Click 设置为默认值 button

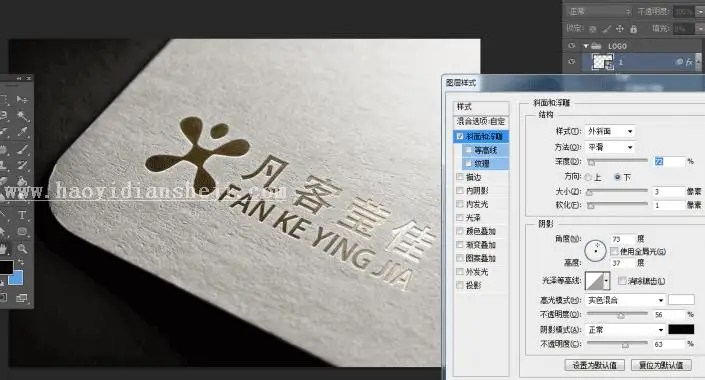tap(594, 365)
